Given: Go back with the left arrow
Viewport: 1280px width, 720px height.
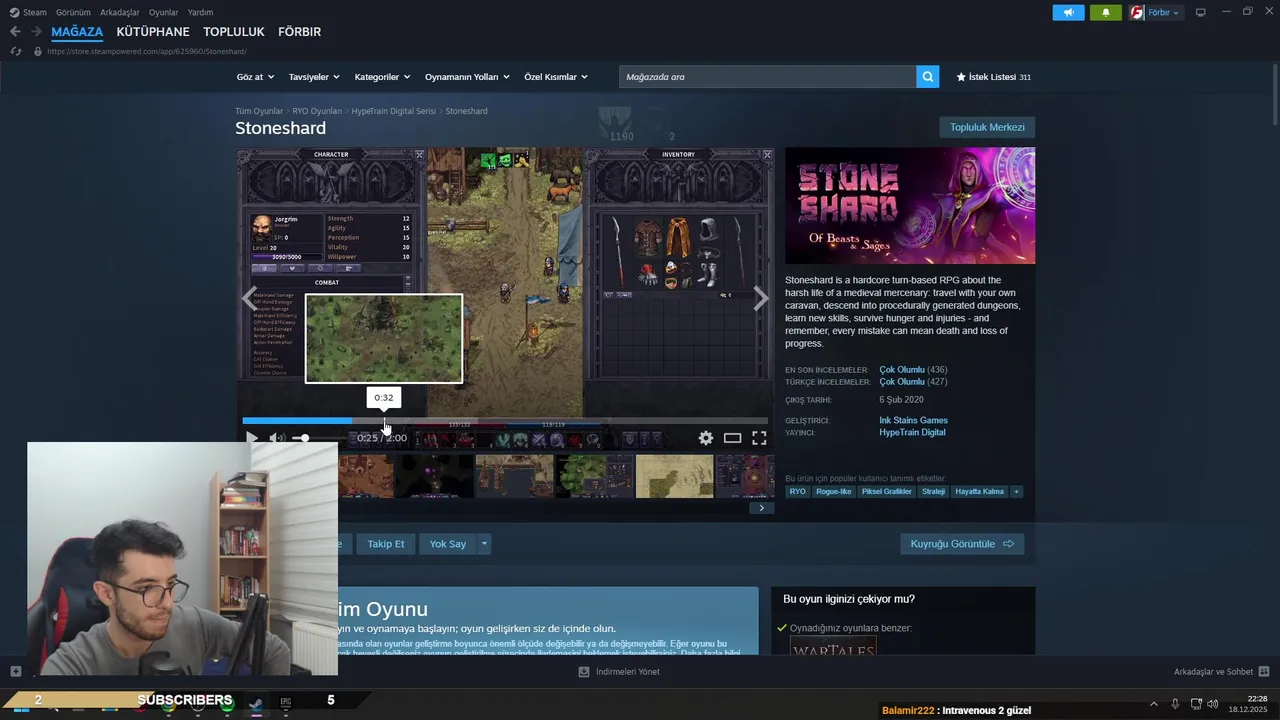Looking at the screenshot, I should [15, 32].
